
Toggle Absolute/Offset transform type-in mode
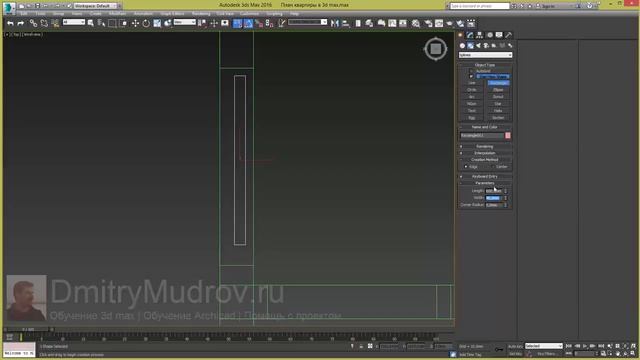(x=370, y=346)
